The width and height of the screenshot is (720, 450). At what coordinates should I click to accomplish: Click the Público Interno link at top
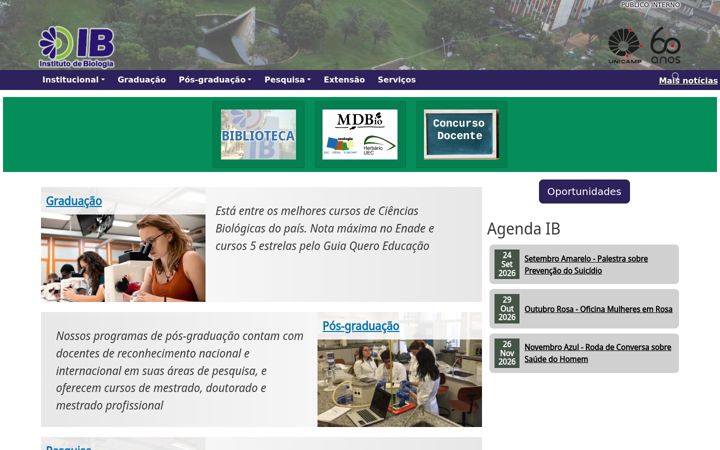(651, 5)
